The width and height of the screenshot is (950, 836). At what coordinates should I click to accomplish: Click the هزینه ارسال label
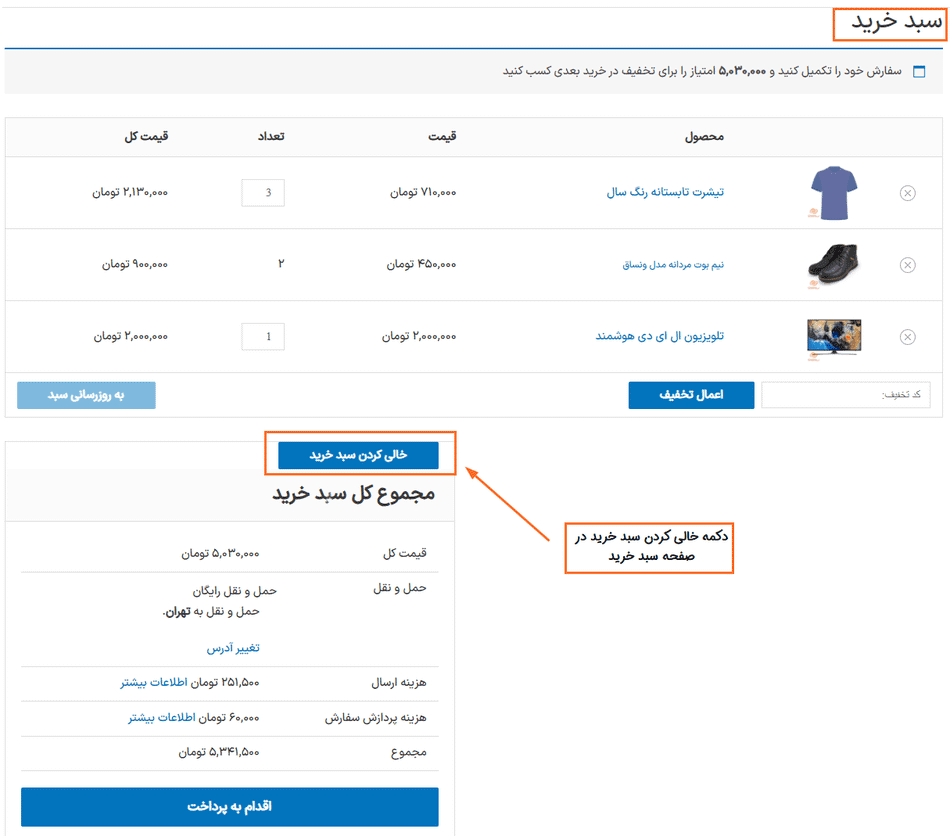pyautogui.click(x=399, y=683)
